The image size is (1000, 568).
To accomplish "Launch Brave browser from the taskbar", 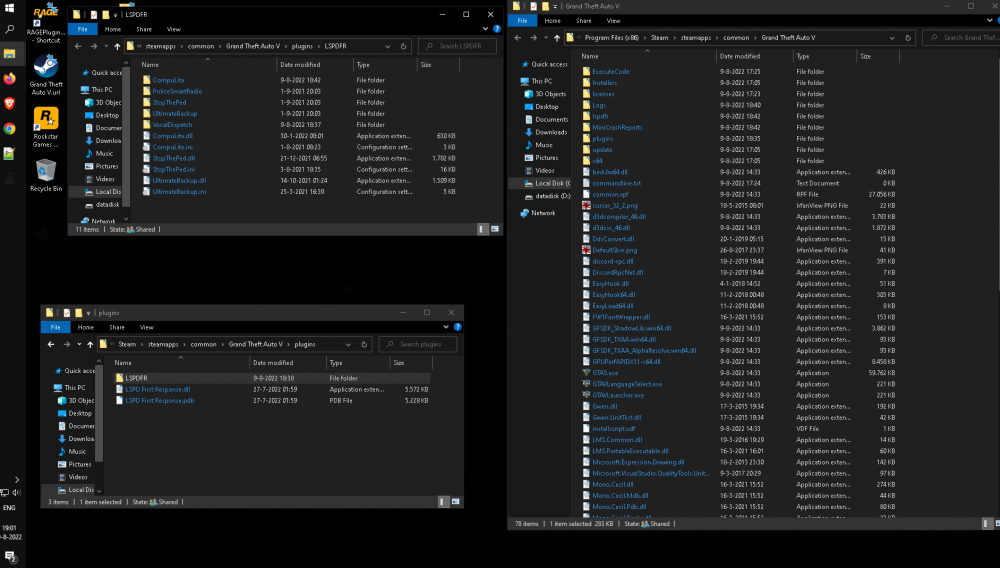I will click(9, 103).
